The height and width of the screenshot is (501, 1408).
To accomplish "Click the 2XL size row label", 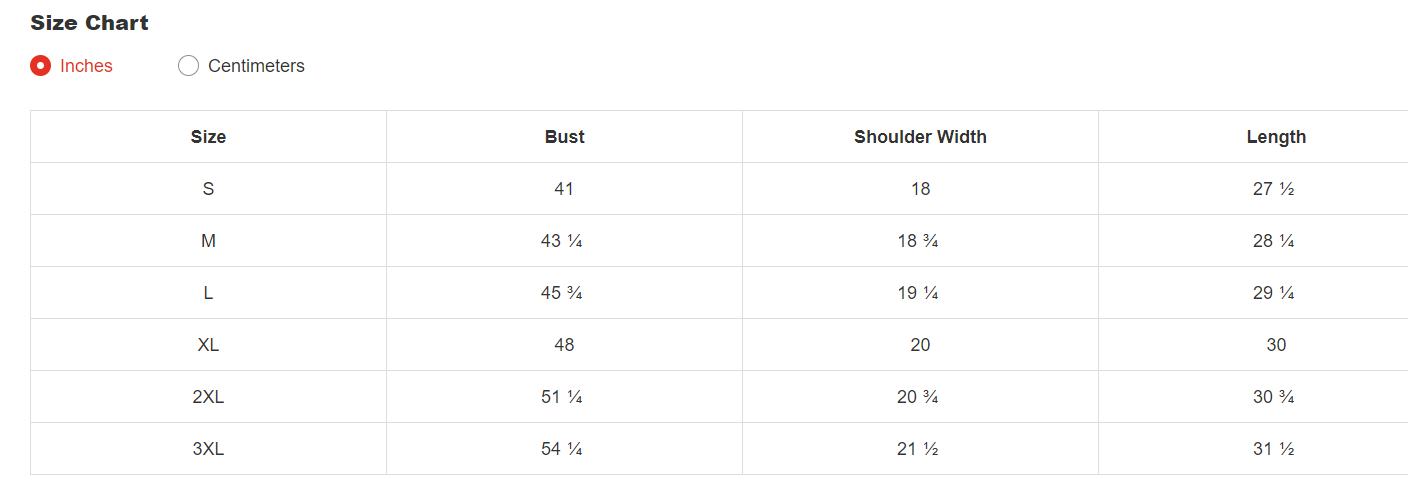I will 208,397.
